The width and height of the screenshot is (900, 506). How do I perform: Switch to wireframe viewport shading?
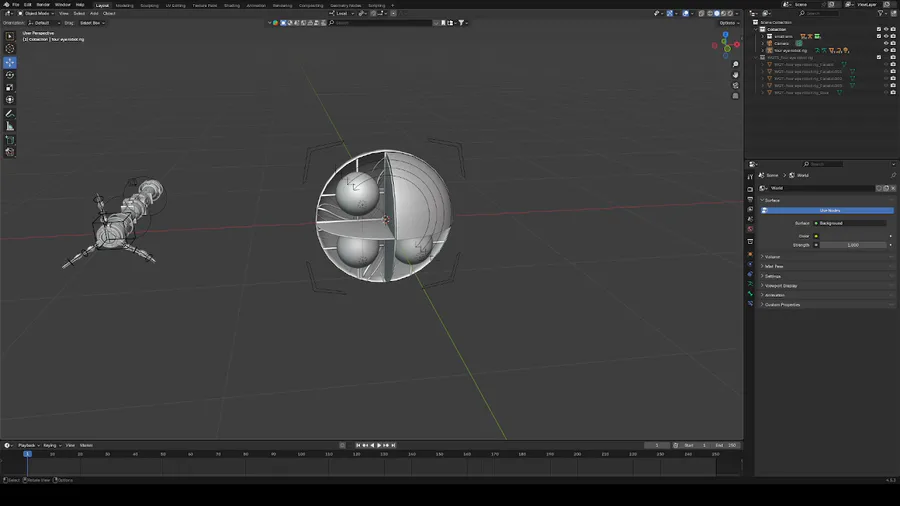[x=710, y=13]
